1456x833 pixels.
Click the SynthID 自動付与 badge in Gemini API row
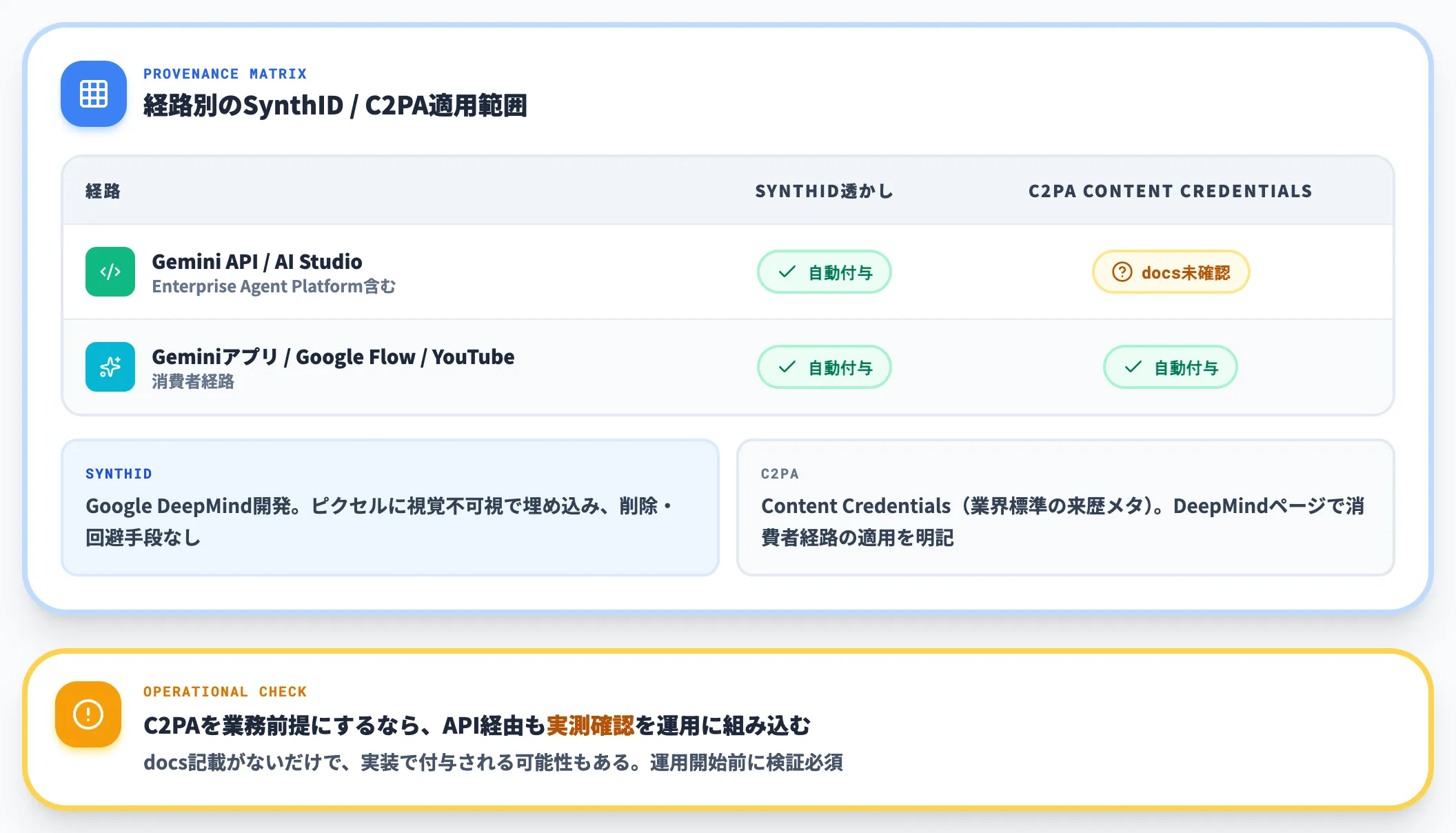coord(825,272)
